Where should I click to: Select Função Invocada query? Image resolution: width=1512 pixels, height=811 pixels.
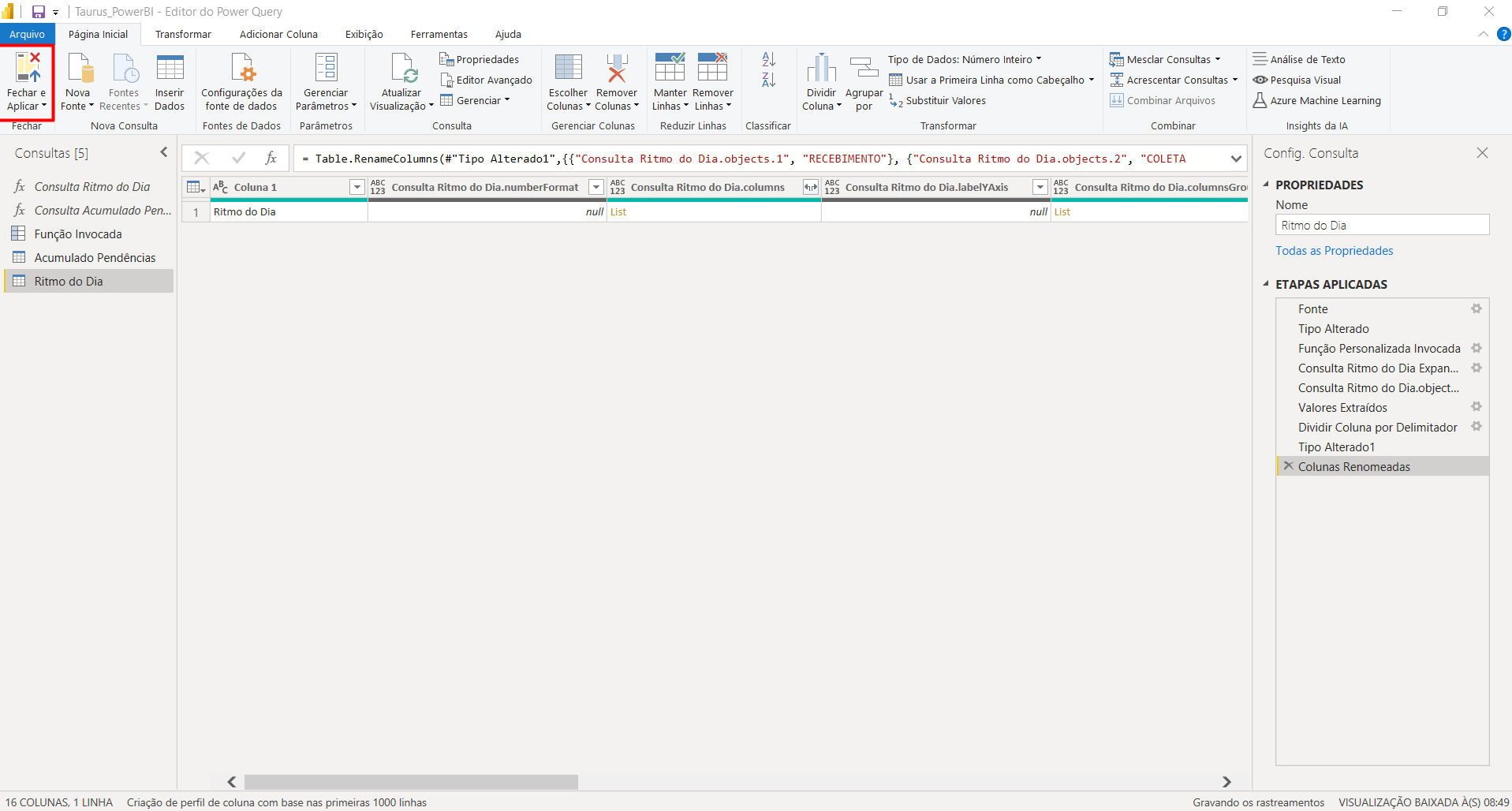coord(89,234)
